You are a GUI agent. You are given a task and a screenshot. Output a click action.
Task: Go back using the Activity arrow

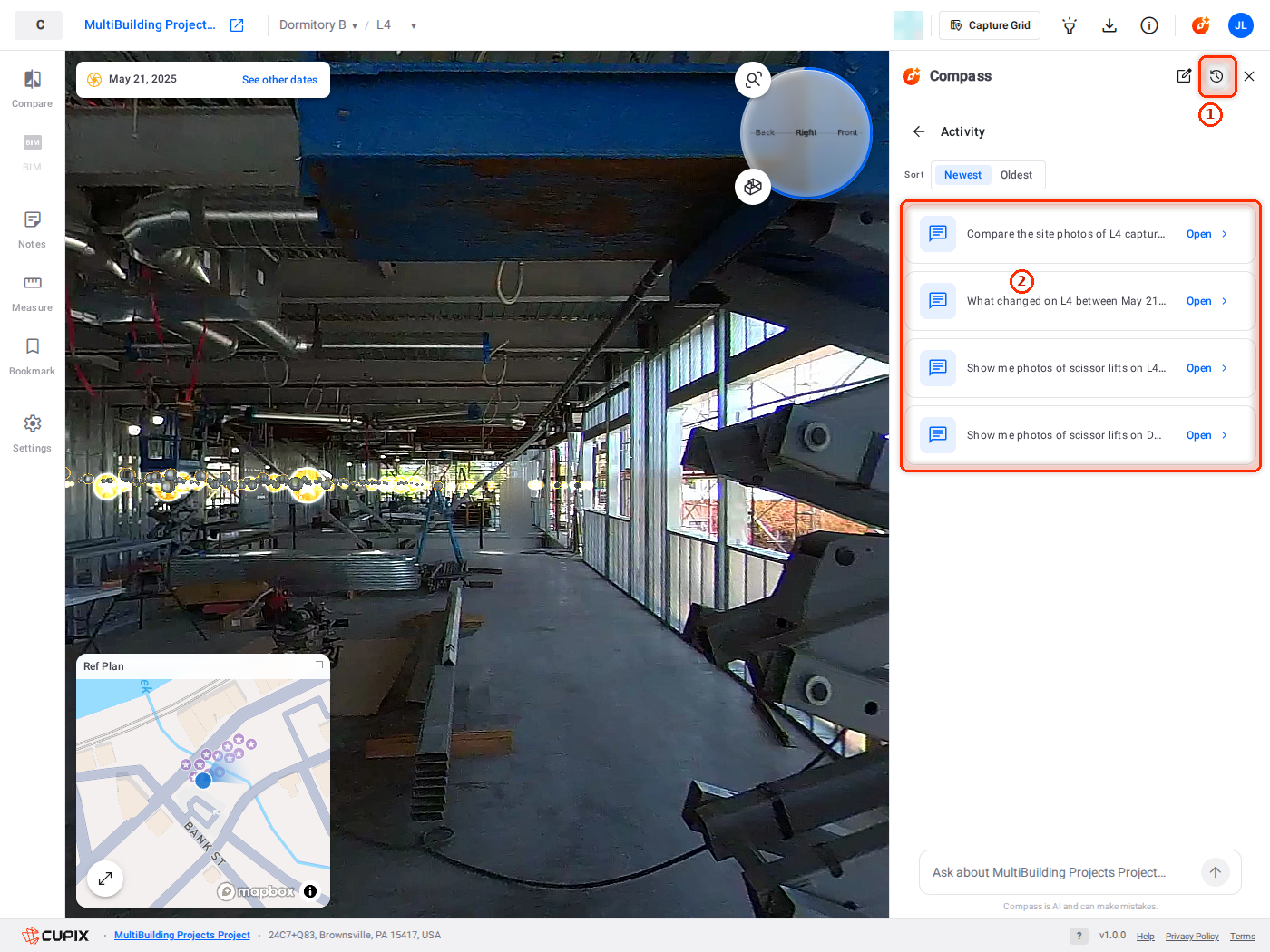pos(919,131)
